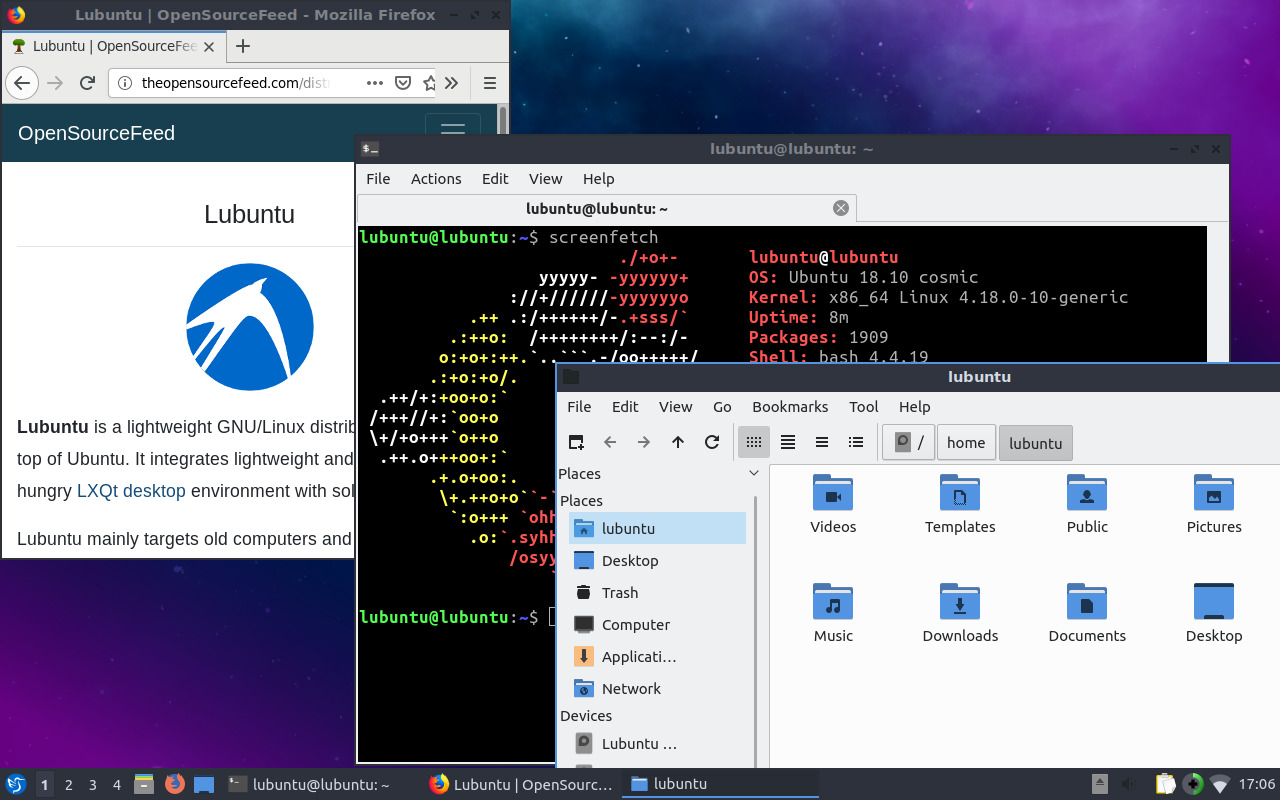Open the Lubuntu start menu bird icon

[14, 784]
